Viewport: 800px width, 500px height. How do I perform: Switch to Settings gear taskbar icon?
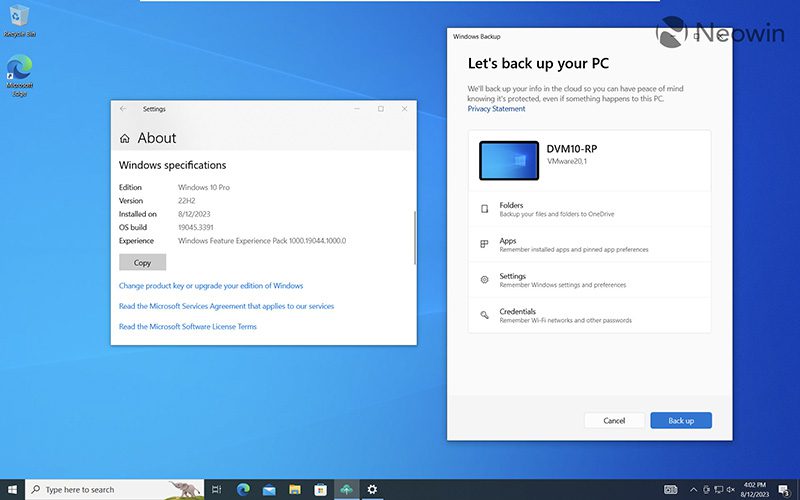(x=372, y=490)
